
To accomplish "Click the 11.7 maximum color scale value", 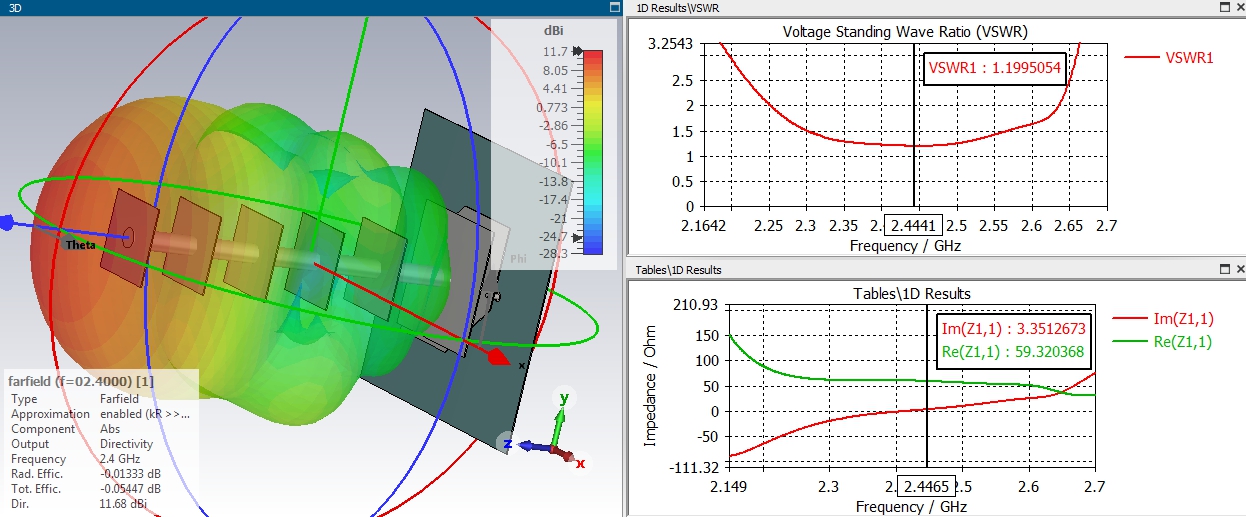I will [556, 51].
